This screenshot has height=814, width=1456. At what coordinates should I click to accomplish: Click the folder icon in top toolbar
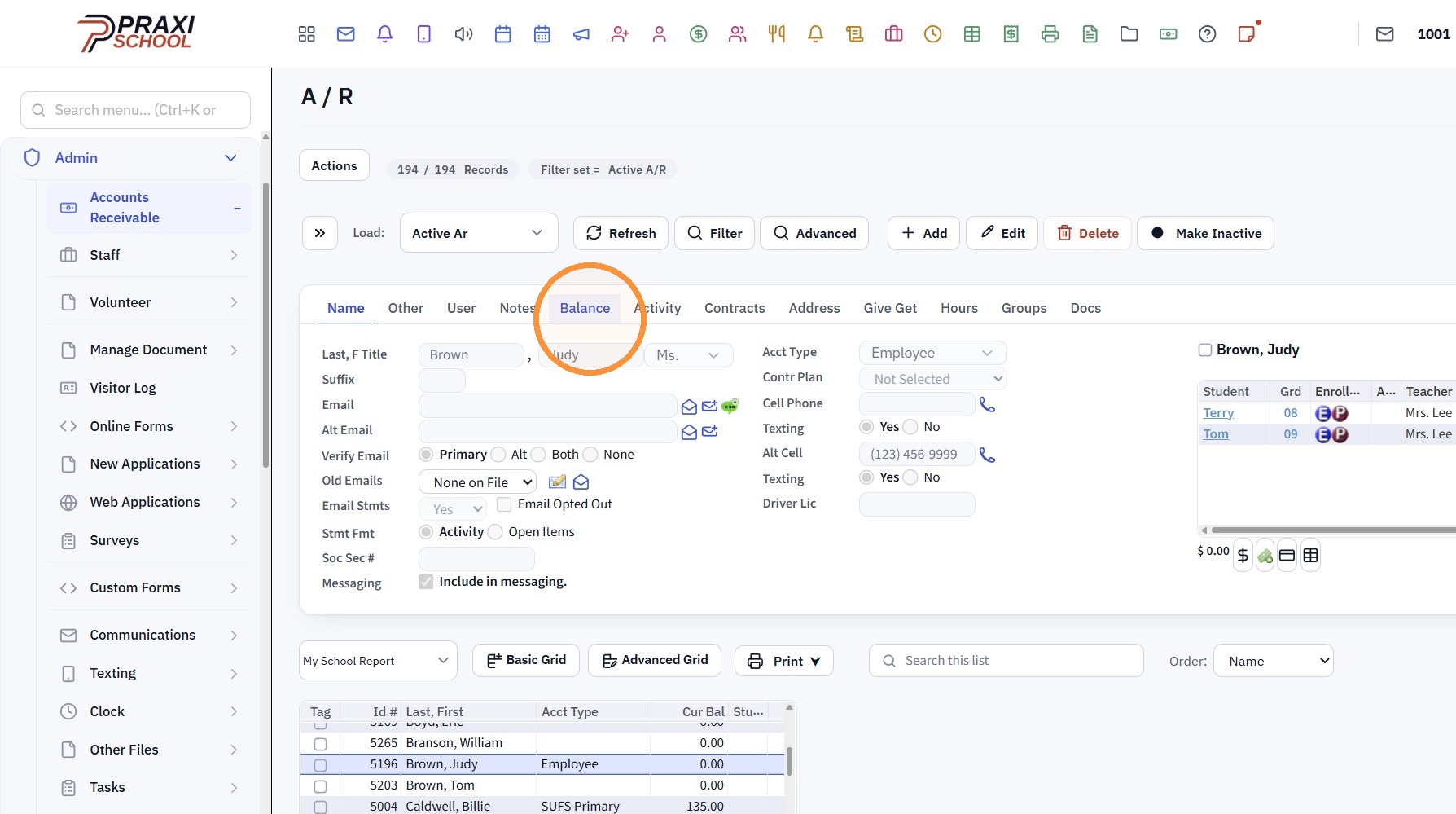tap(1129, 34)
